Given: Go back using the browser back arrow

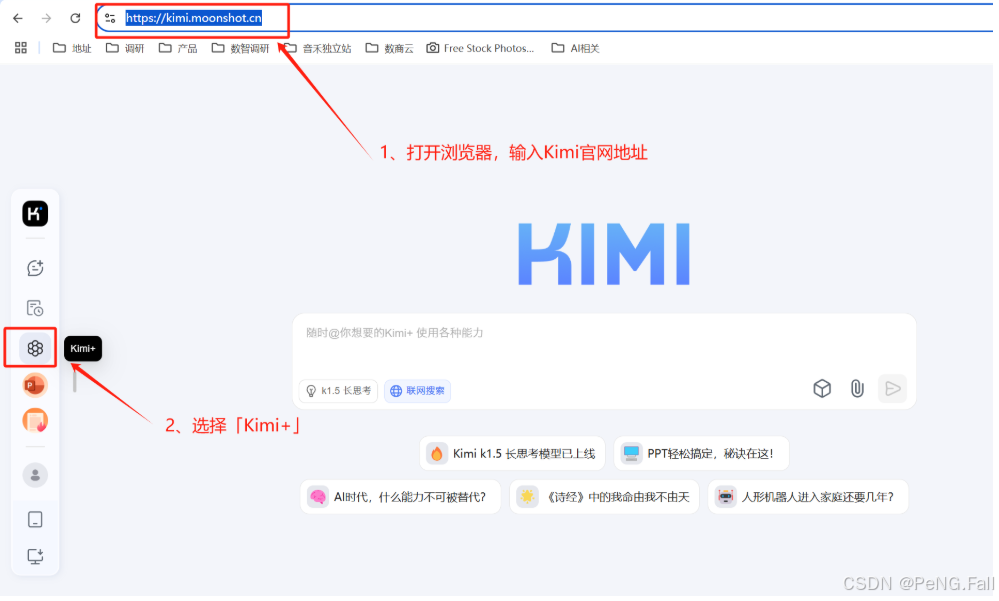Looking at the screenshot, I should coord(18,18).
